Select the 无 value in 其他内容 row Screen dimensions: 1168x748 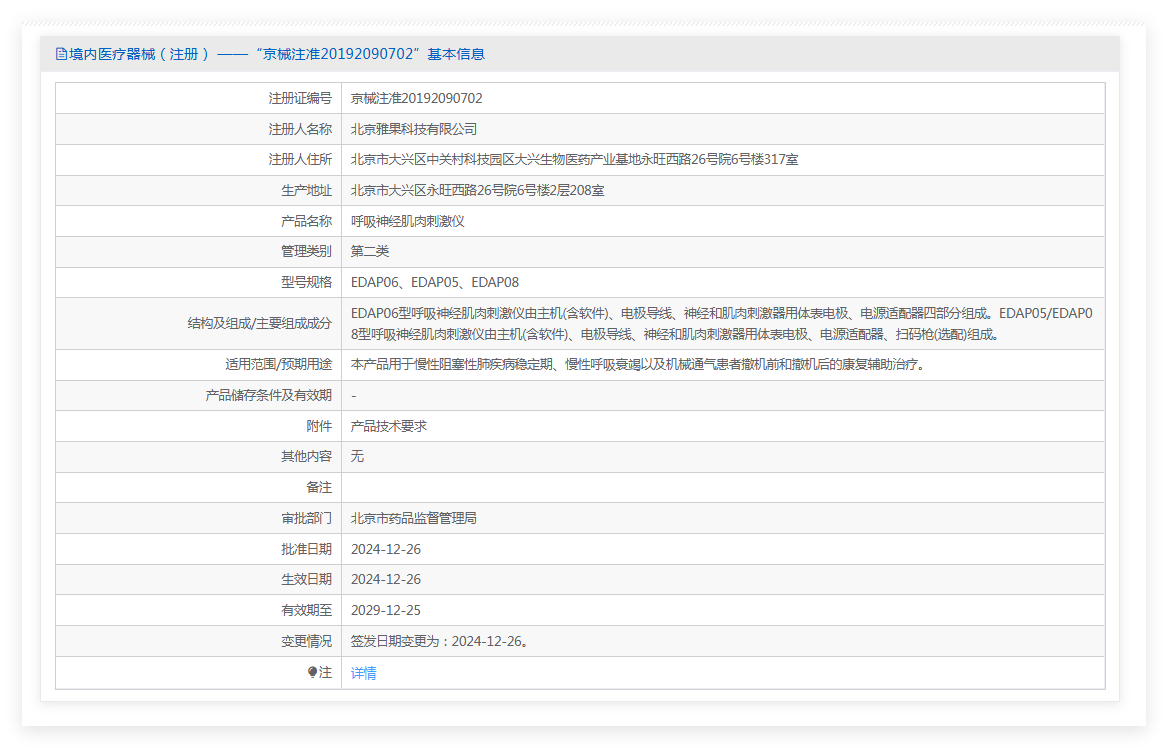(x=358, y=456)
